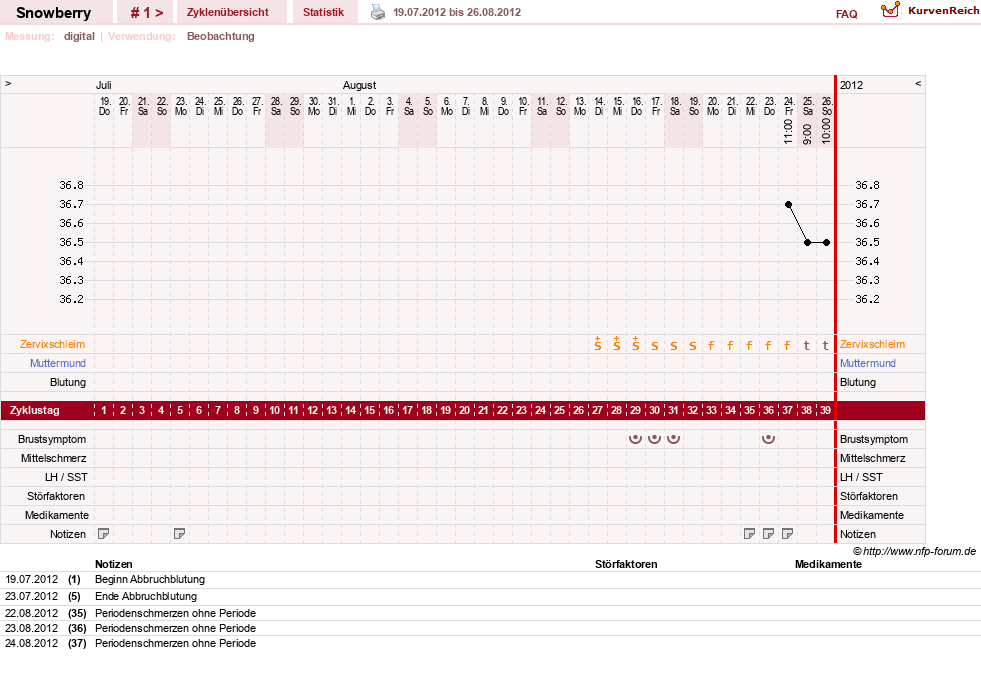Click the S+ mucus symbol on day 28
Viewport: 981px width, 683px height.
click(617, 343)
